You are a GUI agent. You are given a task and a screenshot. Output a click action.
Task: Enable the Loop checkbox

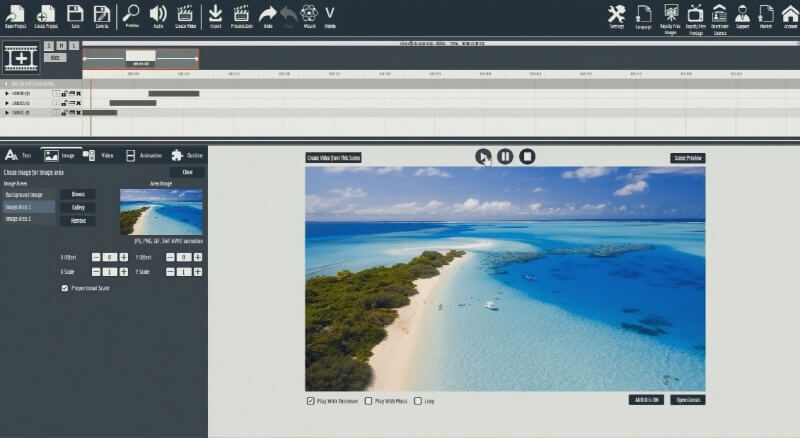(x=418, y=401)
